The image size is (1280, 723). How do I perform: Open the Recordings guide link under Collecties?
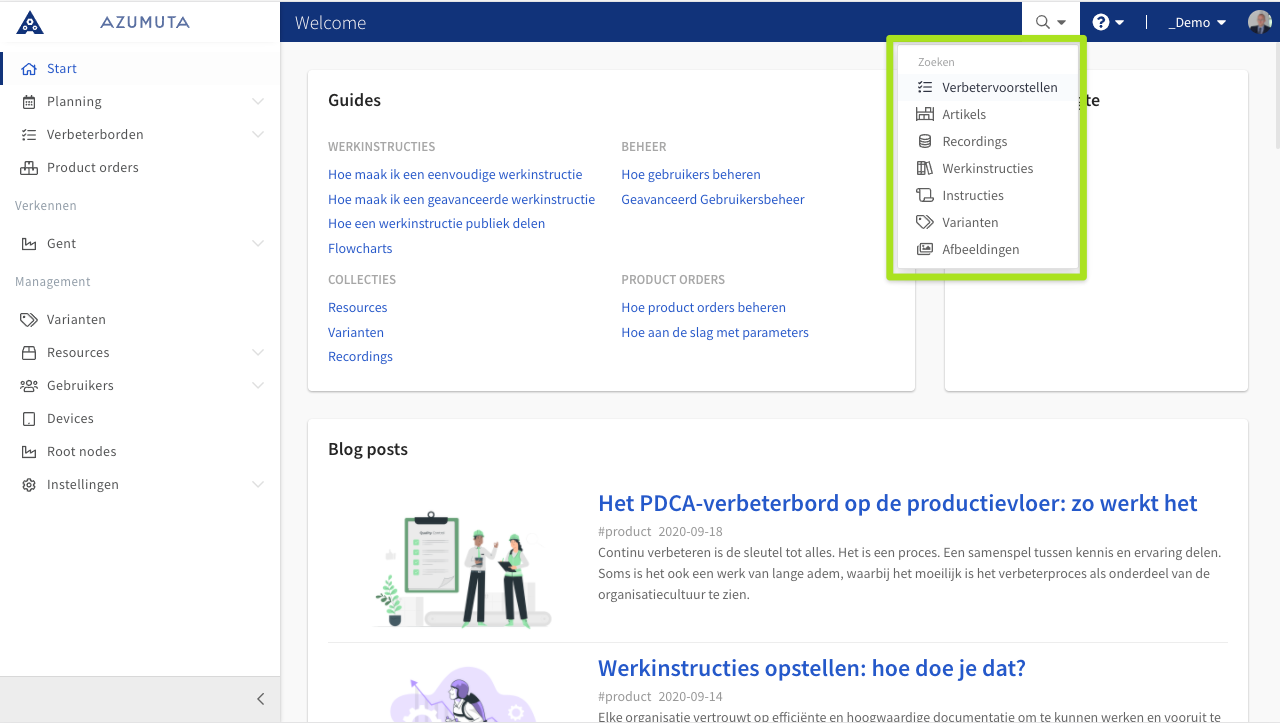[360, 357]
